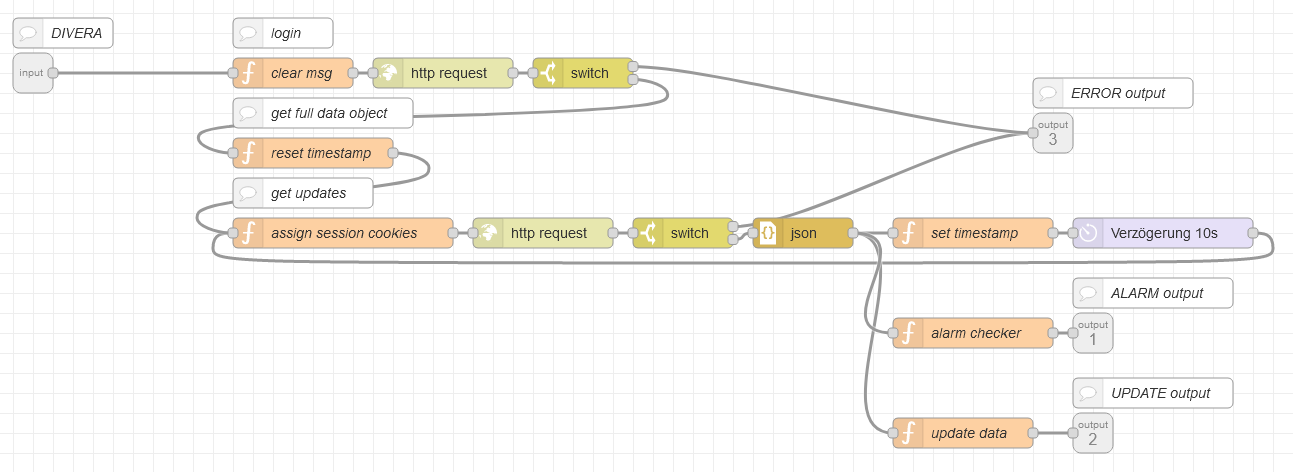
Task: Click globe icon of http request after clear msg
Action: (x=388, y=73)
